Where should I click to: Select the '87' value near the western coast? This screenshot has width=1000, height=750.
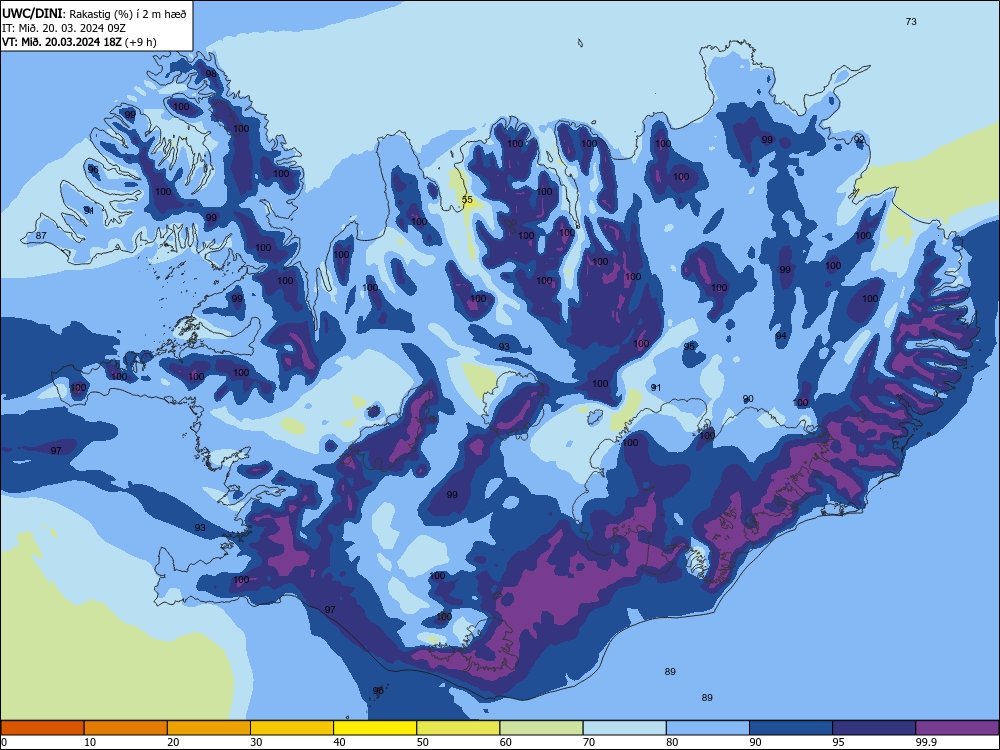point(41,236)
